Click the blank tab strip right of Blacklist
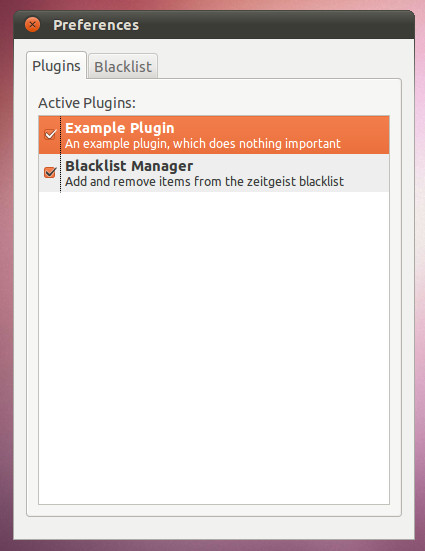Viewport: 425px width, 551px height. pos(279,66)
